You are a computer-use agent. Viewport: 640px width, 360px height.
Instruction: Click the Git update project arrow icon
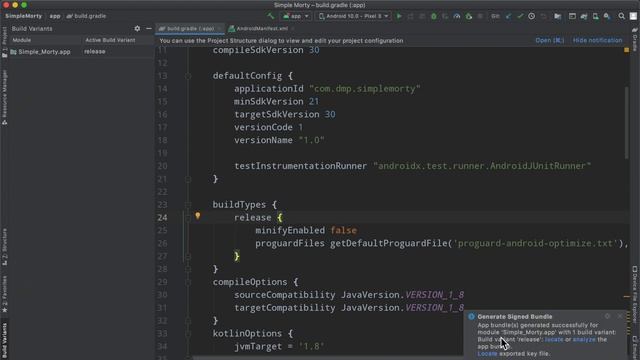pos(508,16)
